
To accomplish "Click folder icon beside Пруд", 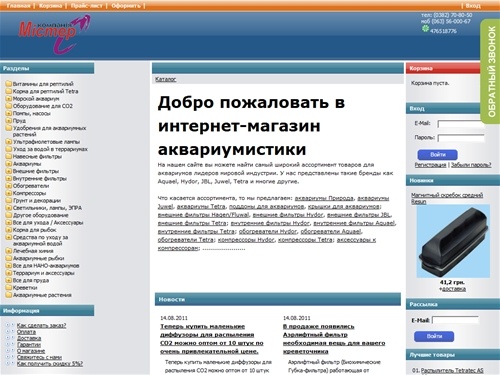I will pyautogui.click(x=8, y=121).
